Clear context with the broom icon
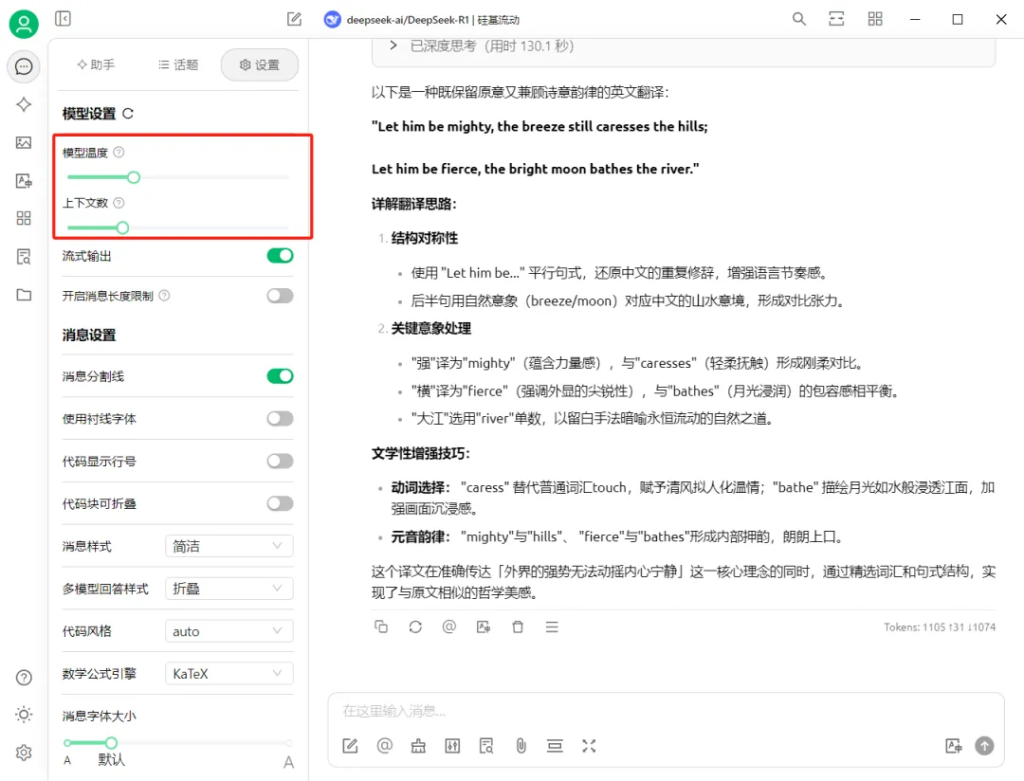 click(418, 745)
